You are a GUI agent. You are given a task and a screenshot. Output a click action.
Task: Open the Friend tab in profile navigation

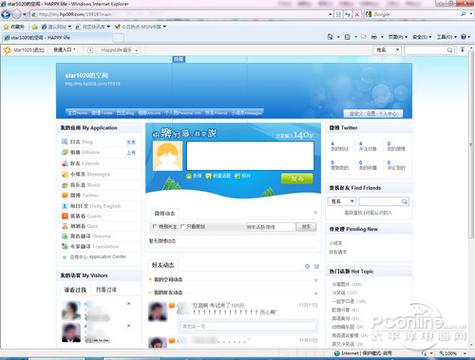point(216,113)
